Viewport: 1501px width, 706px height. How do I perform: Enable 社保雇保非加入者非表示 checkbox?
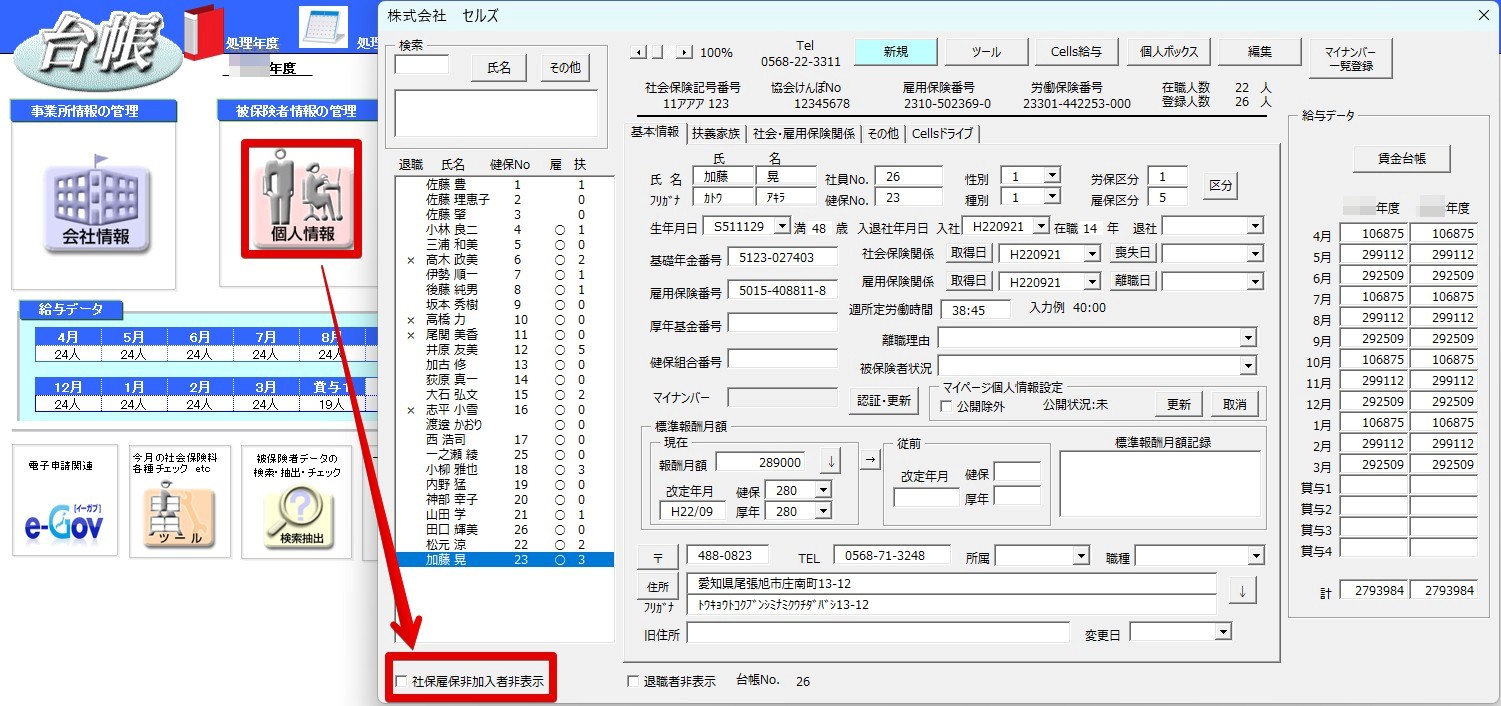click(x=401, y=682)
